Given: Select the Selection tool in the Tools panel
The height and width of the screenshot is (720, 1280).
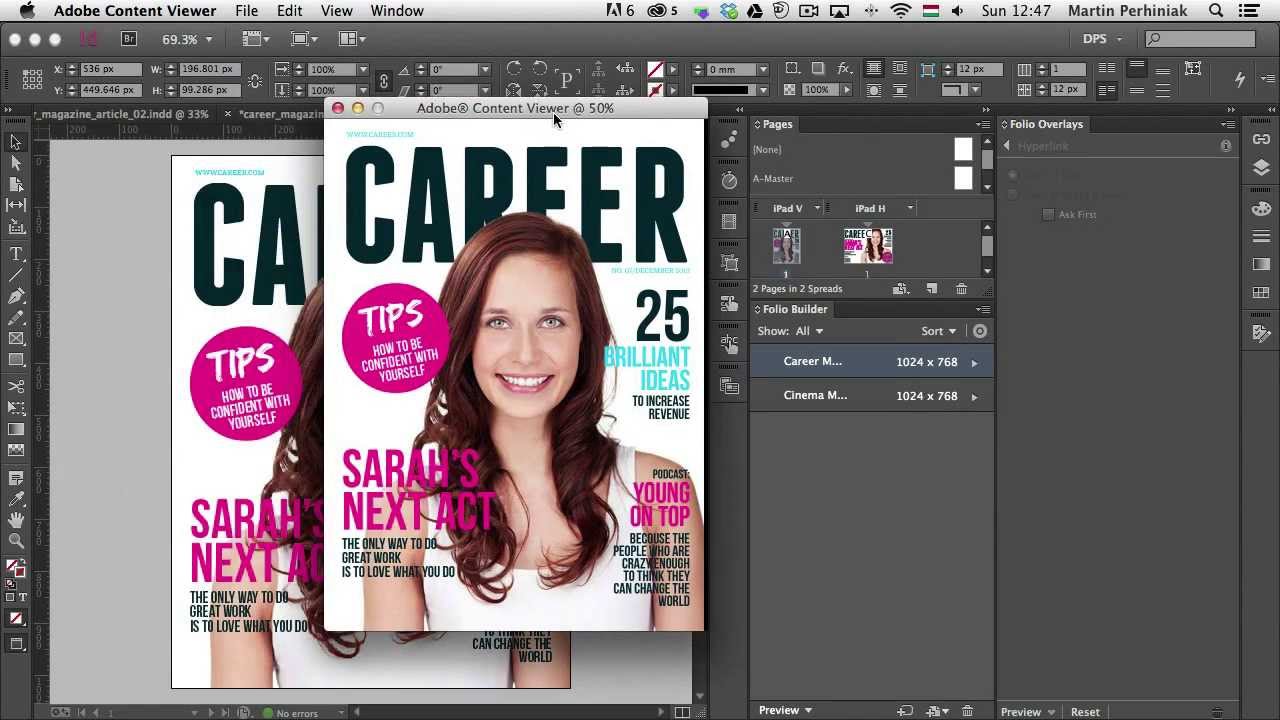Looking at the screenshot, I should [x=16, y=142].
